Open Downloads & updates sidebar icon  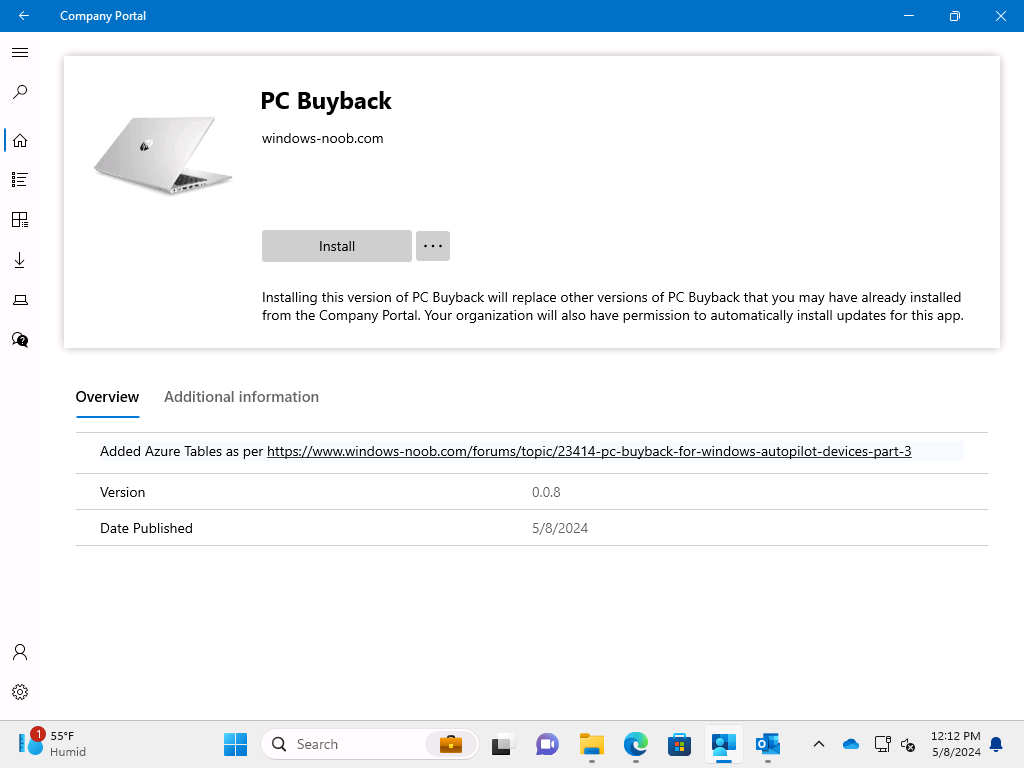[20, 260]
